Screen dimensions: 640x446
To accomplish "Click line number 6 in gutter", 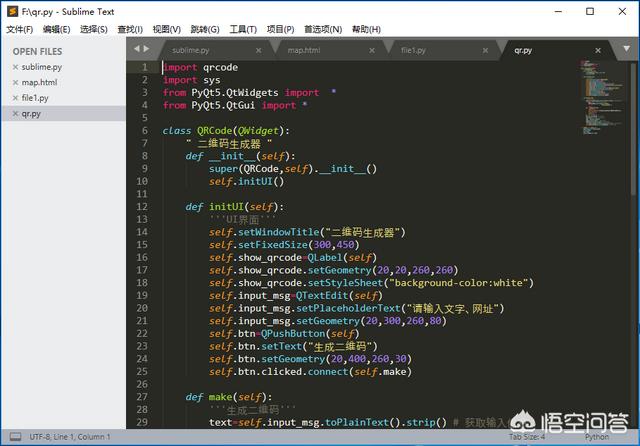I will [144, 131].
